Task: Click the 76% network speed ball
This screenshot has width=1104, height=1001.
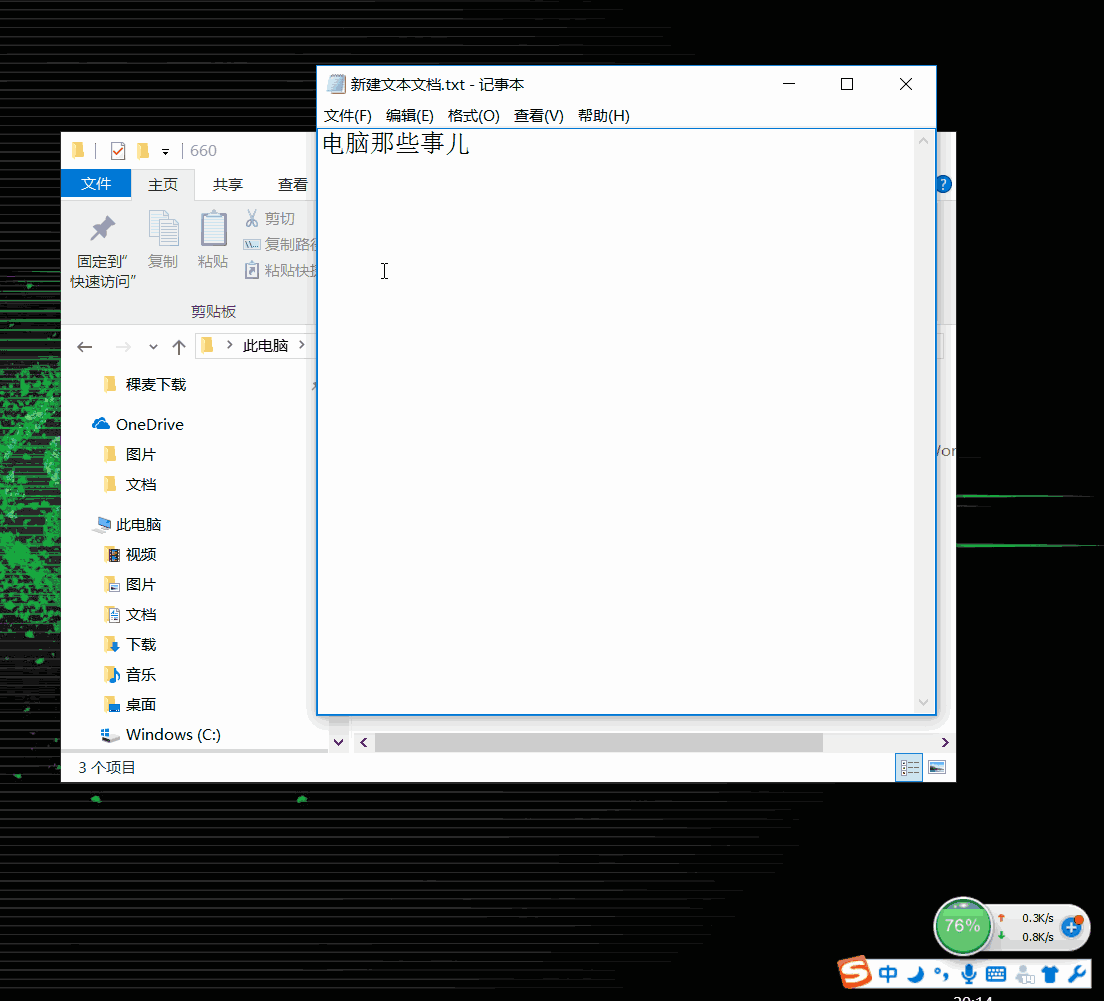Action: pyautogui.click(x=962, y=925)
